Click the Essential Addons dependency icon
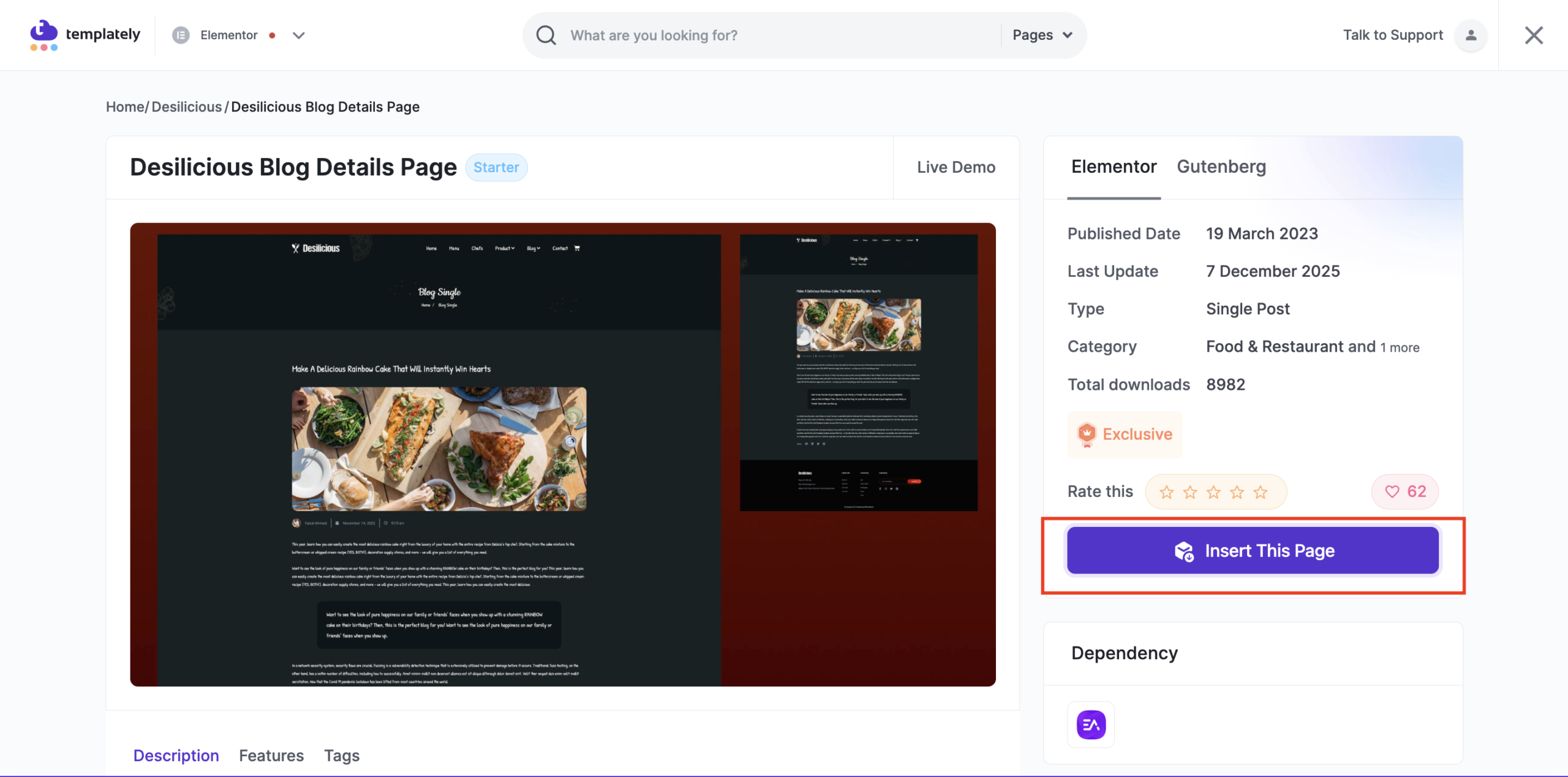Screen dimensions: 1568x777 tap(1091, 724)
